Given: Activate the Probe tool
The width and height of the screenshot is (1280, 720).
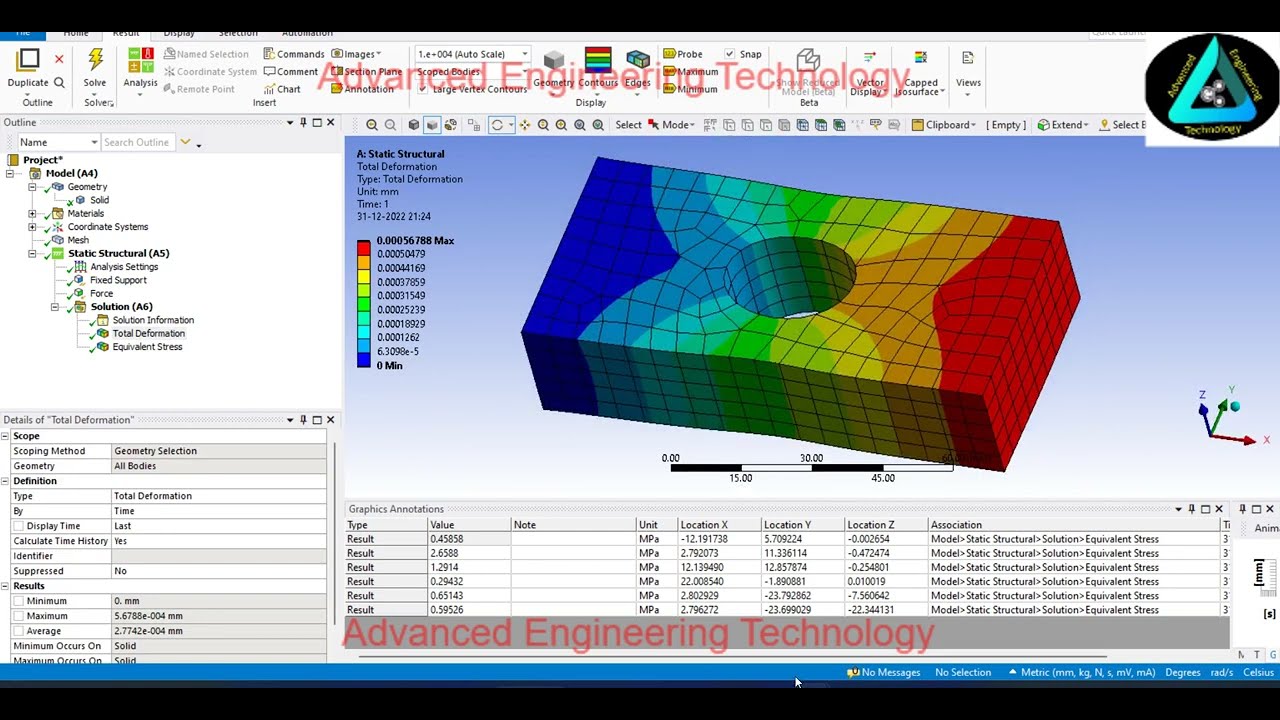Looking at the screenshot, I should (683, 54).
